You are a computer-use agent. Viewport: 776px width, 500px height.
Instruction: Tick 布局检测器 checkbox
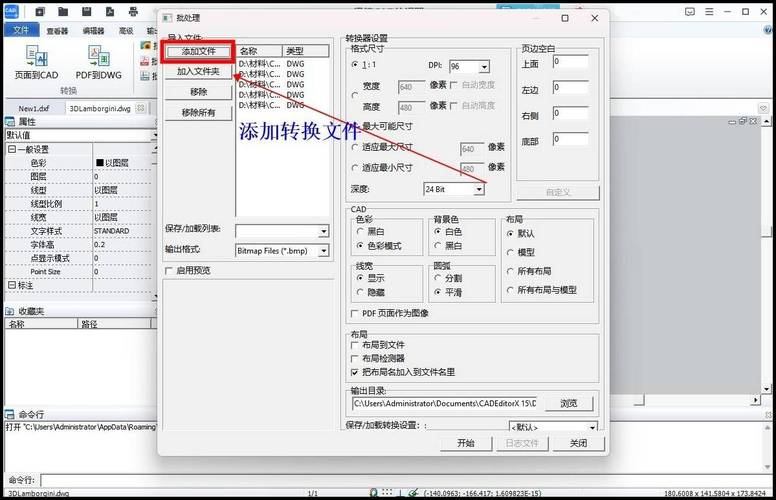tap(354, 358)
